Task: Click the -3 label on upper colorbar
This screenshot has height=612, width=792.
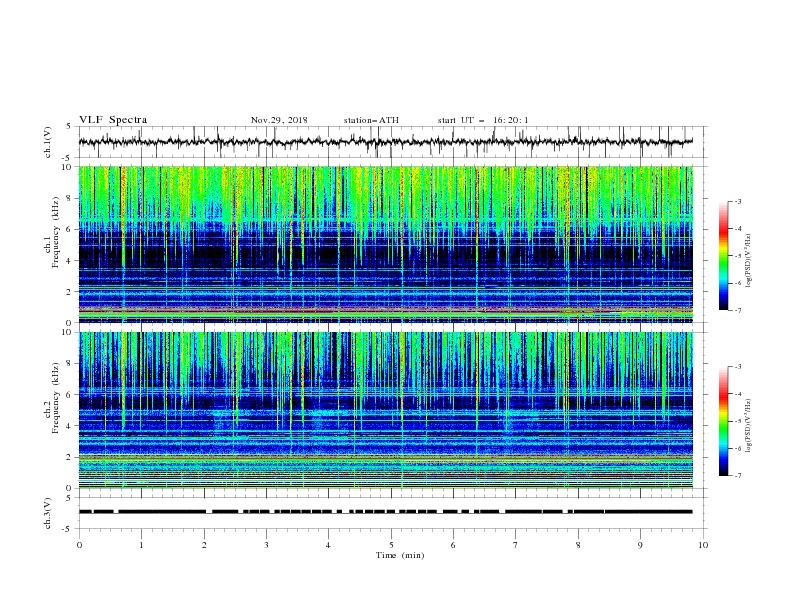Action: point(737,201)
